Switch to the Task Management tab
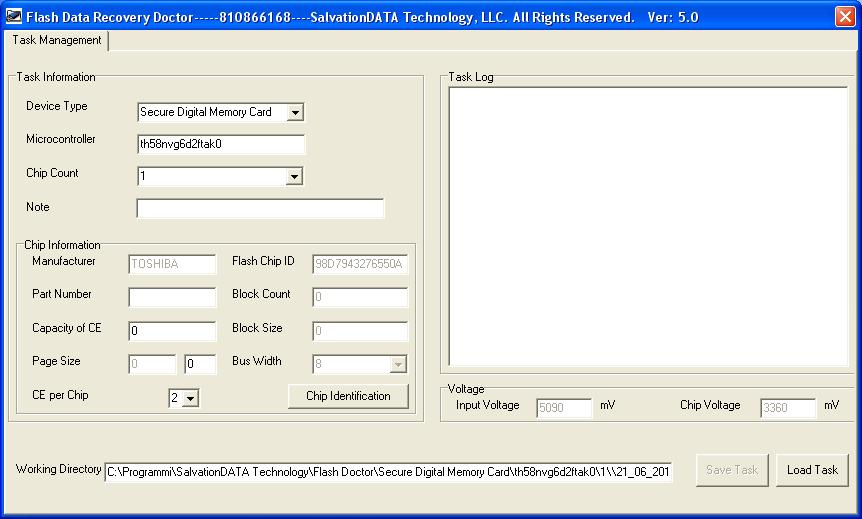The height and width of the screenshot is (519, 862). 57,40
